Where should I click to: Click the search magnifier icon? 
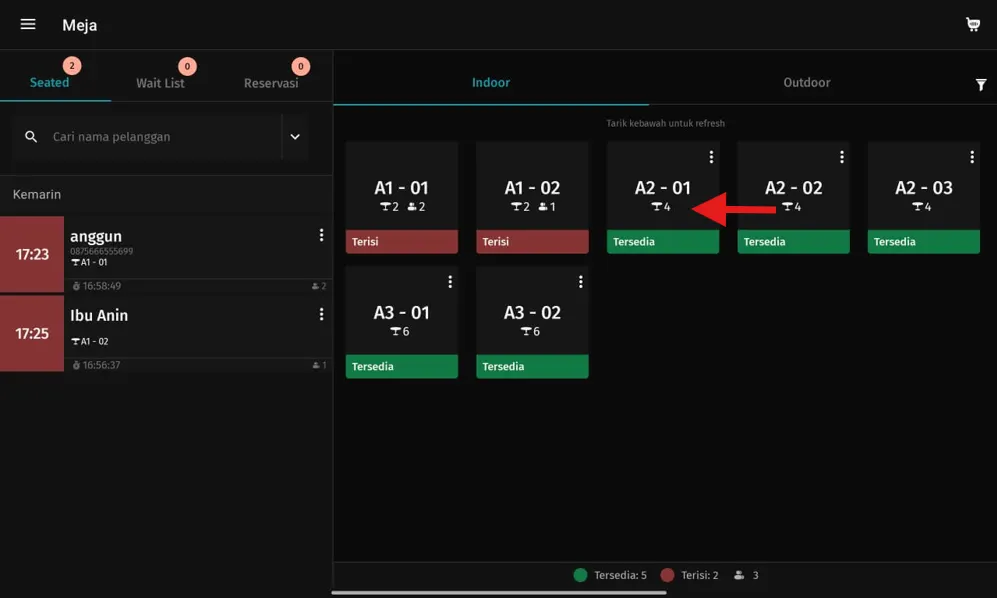32,137
